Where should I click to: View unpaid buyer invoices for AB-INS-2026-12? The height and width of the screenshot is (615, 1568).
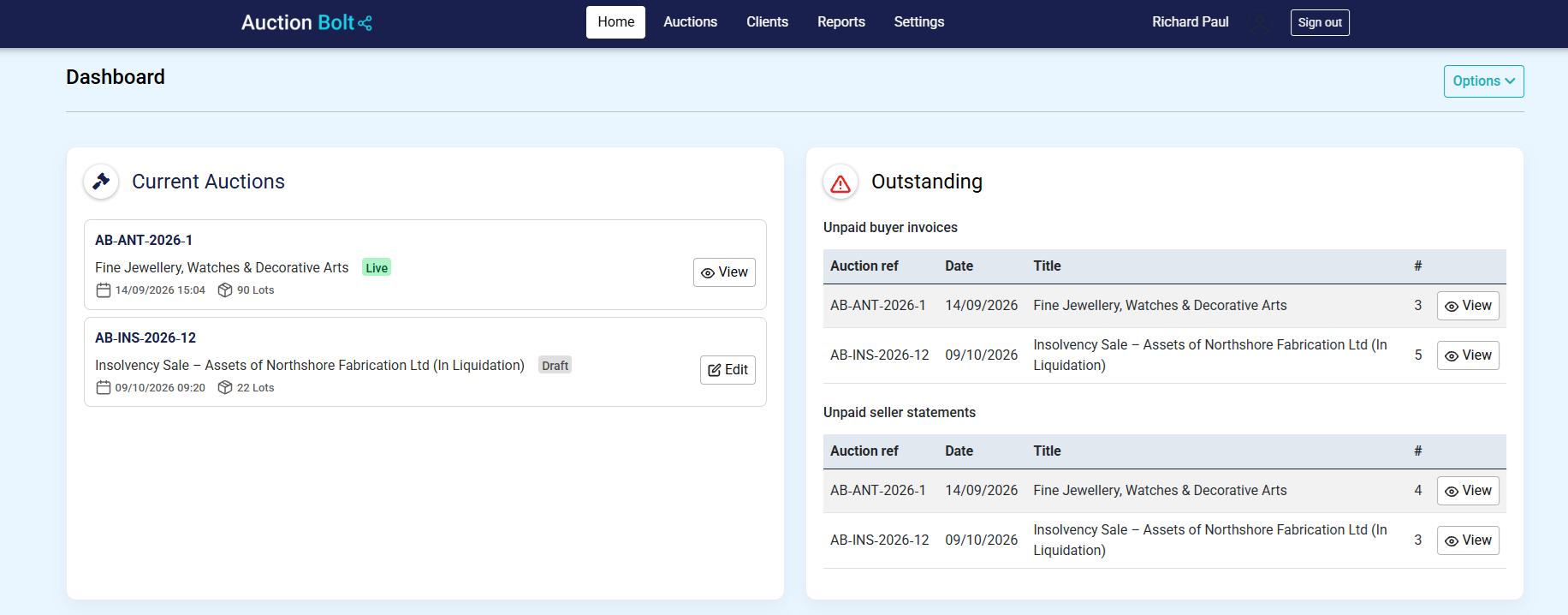click(x=1468, y=355)
